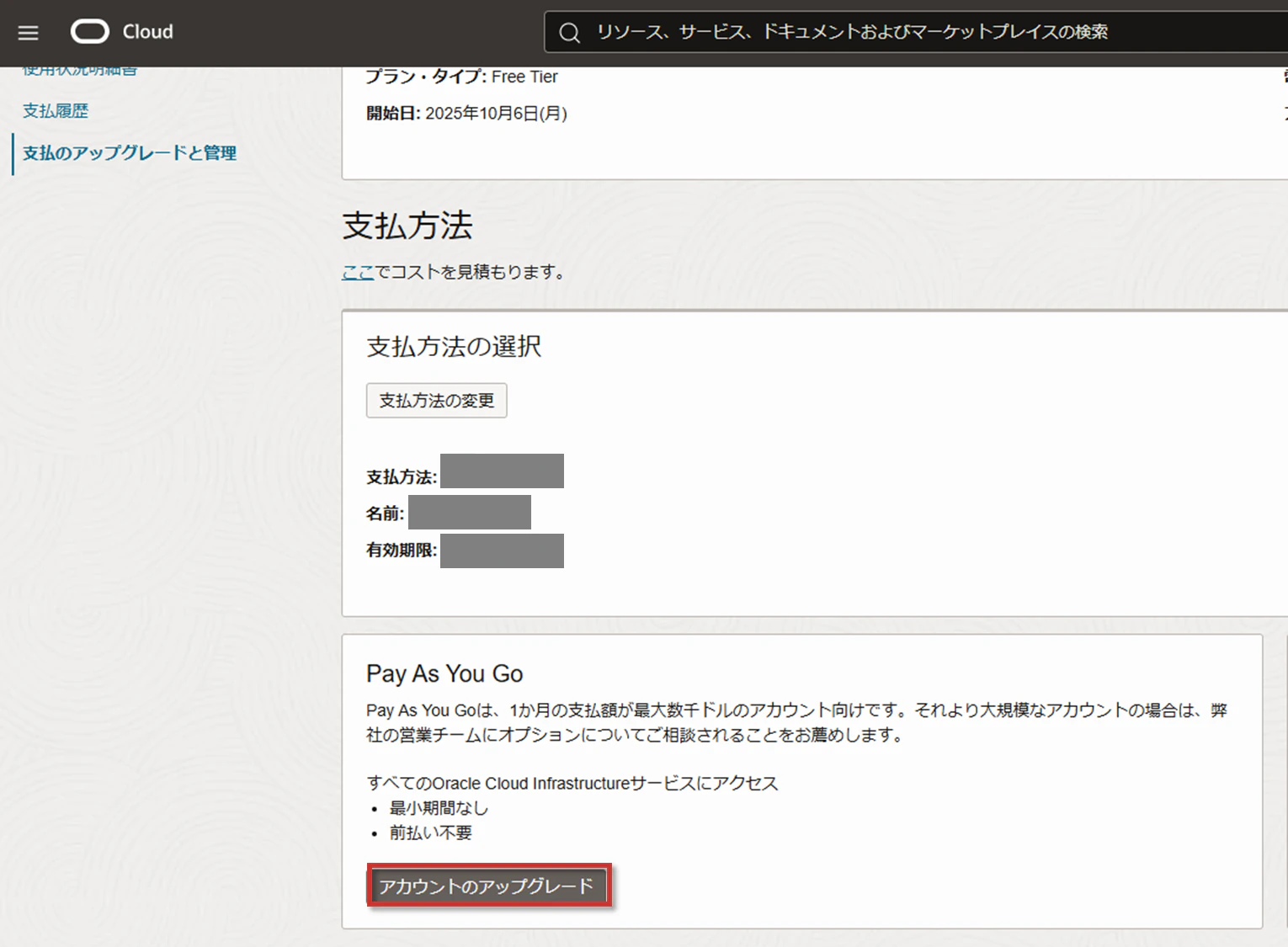Click the 有効期限: field label
This screenshot has width=1288, height=947.
pos(402,551)
